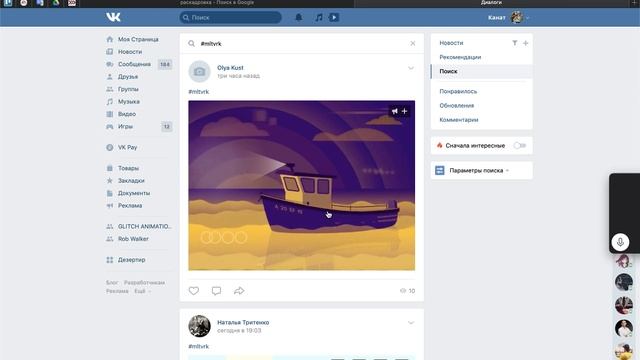The height and width of the screenshot is (360, 640).
Task: Open Диалоги browser tab
Action: (491, 3)
